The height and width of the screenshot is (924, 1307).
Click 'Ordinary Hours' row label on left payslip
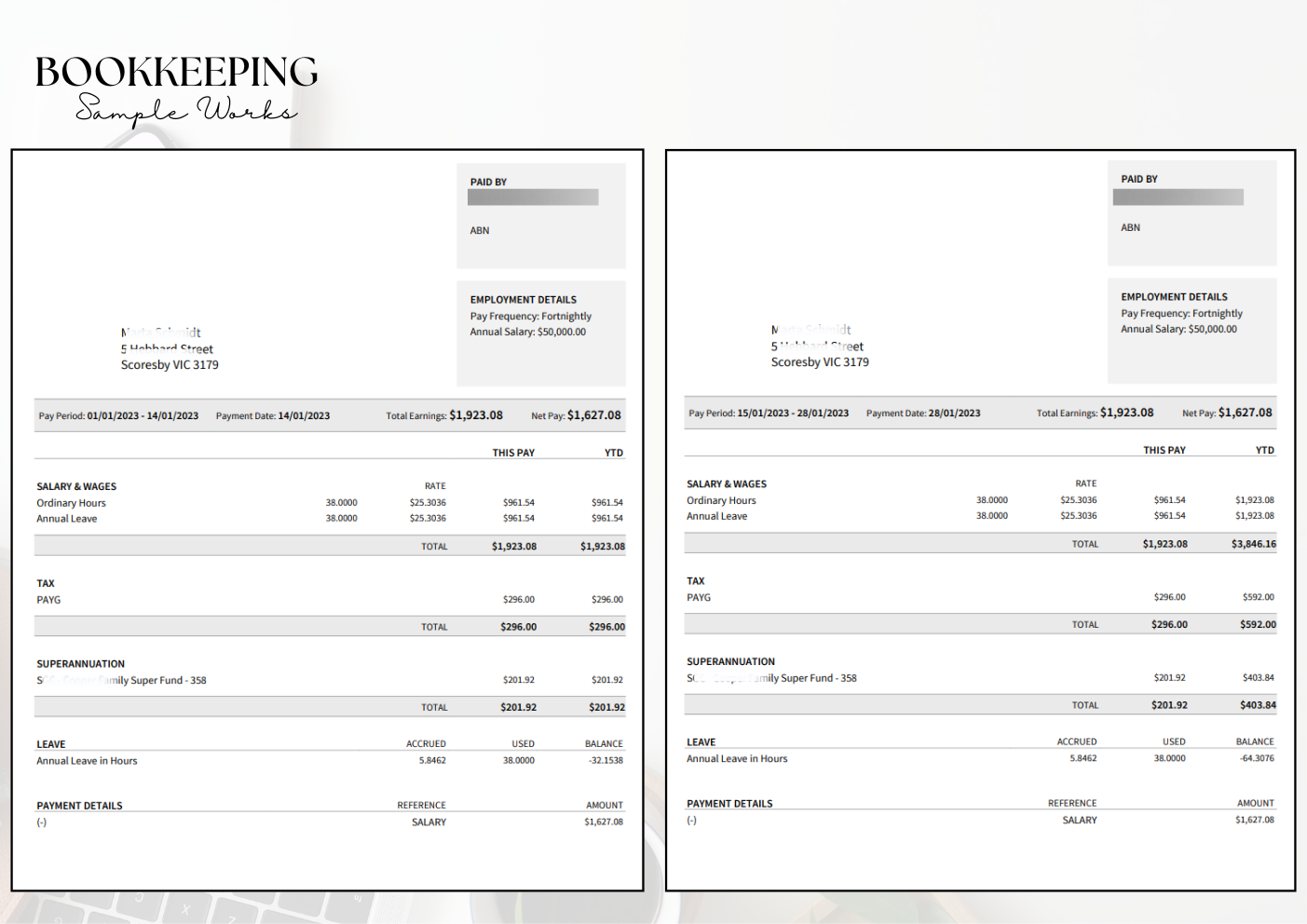(x=72, y=504)
